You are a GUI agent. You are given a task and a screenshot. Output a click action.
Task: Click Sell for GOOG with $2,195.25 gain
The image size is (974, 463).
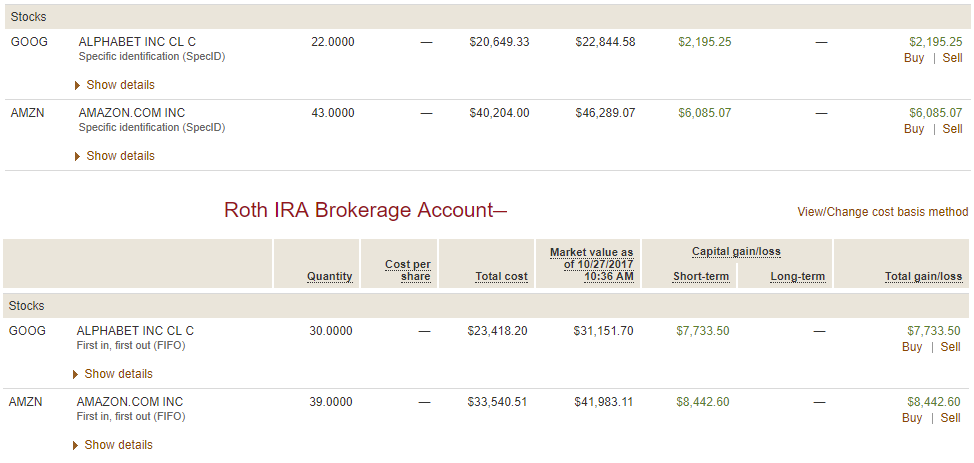[952, 58]
